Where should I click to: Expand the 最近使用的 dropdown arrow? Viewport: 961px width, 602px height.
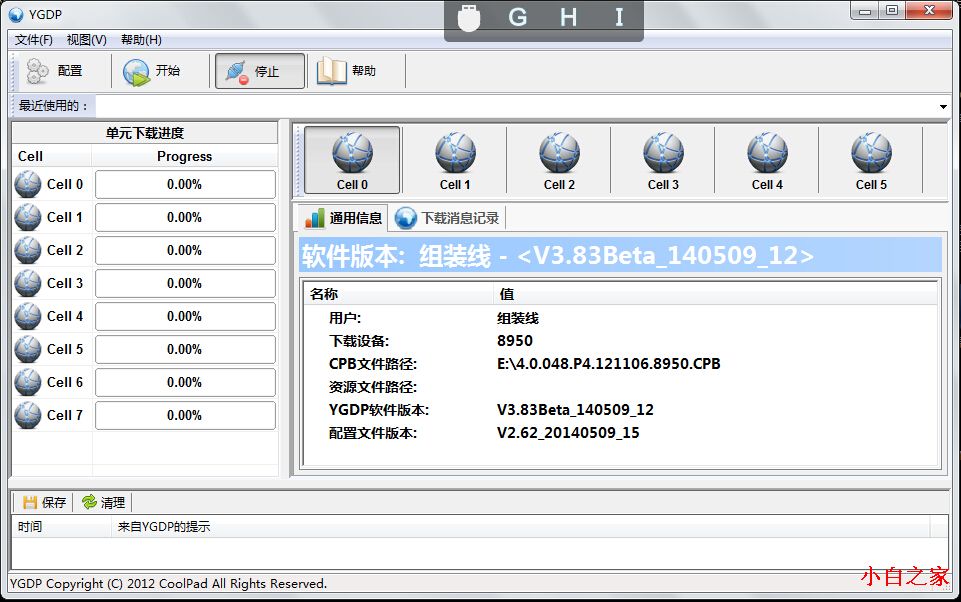click(943, 107)
